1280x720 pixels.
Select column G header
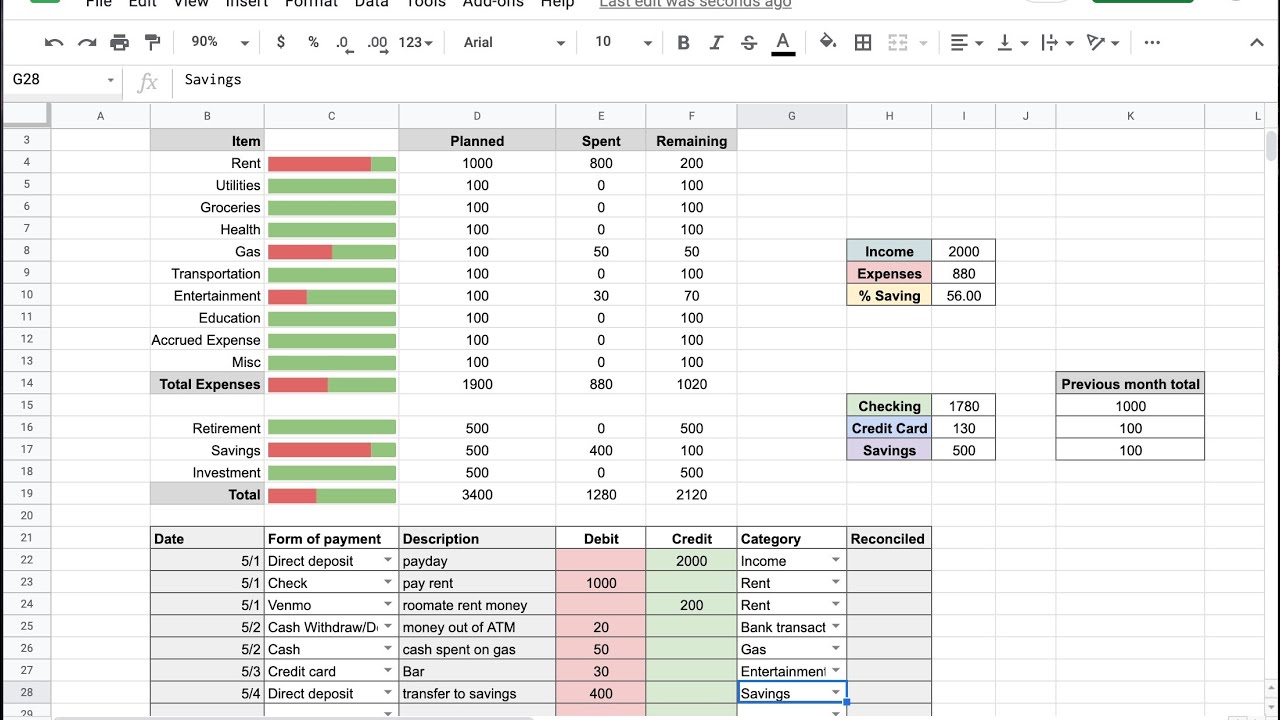pyautogui.click(x=792, y=116)
